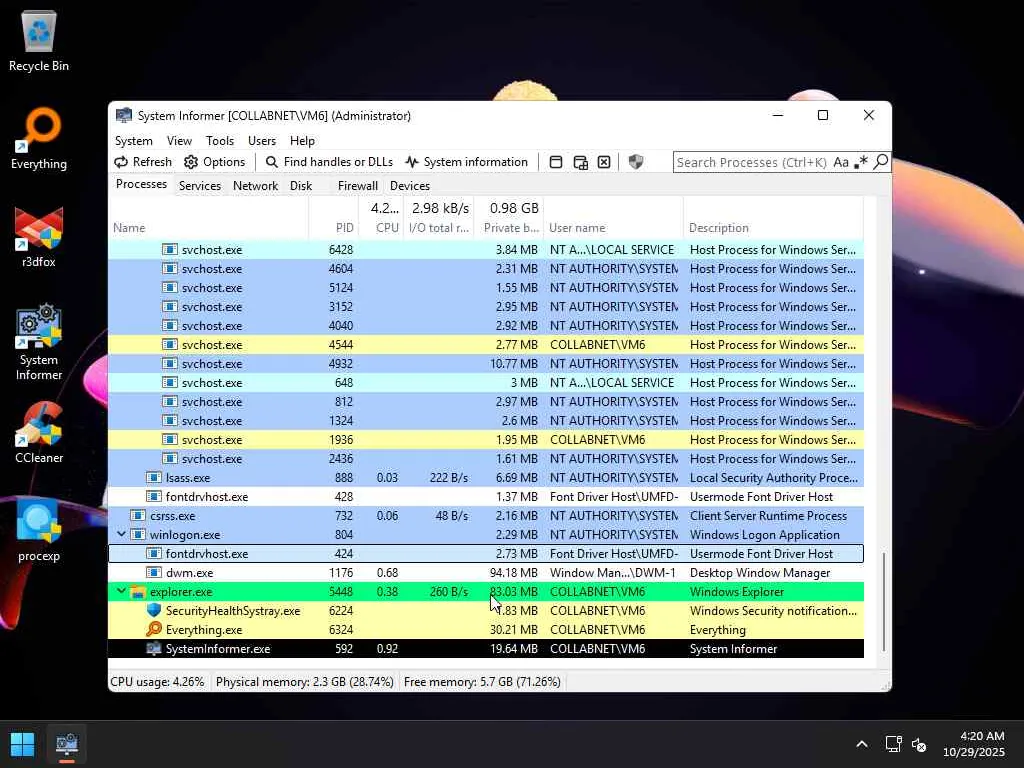This screenshot has width=1024, height=768.
Task: Collapse the explorer.exe tree node
Action: coord(121,590)
